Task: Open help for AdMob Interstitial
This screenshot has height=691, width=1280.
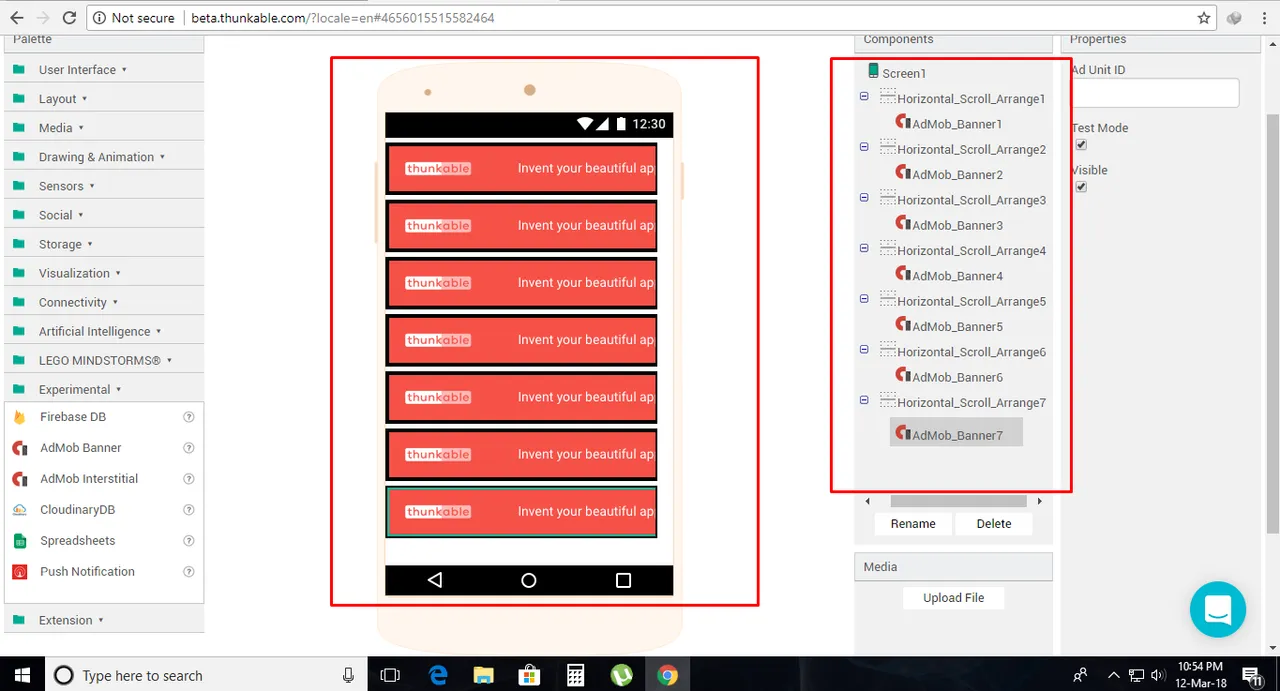Action: [x=188, y=479]
